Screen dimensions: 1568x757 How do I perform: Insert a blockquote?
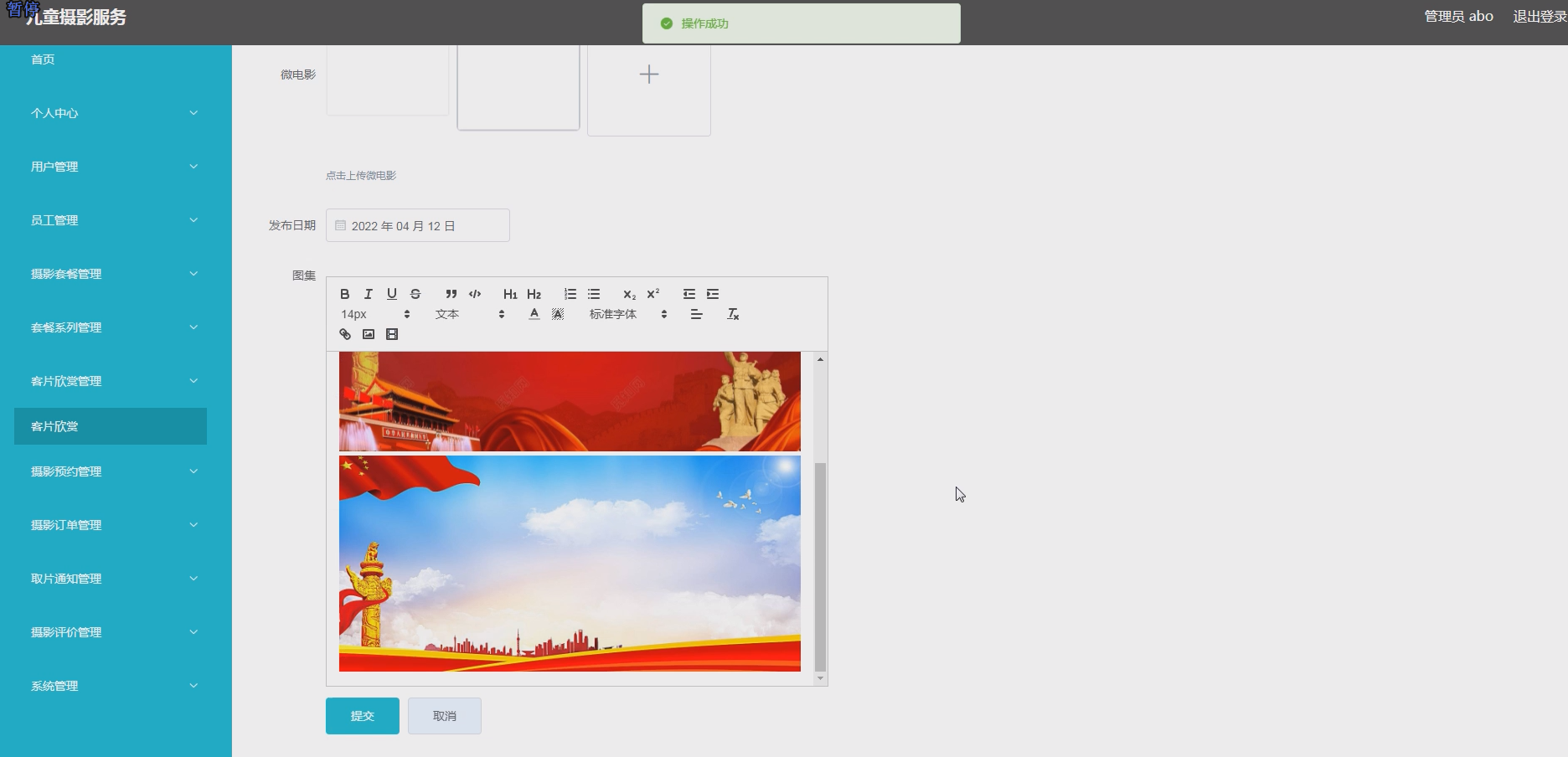point(451,294)
